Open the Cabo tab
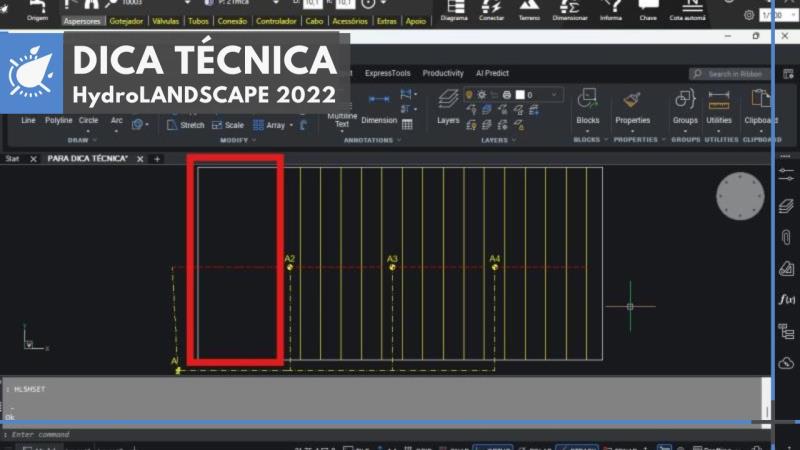The image size is (800, 450). coord(314,21)
